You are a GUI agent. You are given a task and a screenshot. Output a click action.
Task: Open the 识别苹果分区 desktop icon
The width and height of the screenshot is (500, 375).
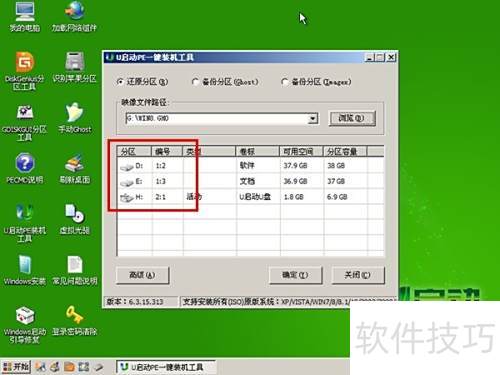(74, 67)
